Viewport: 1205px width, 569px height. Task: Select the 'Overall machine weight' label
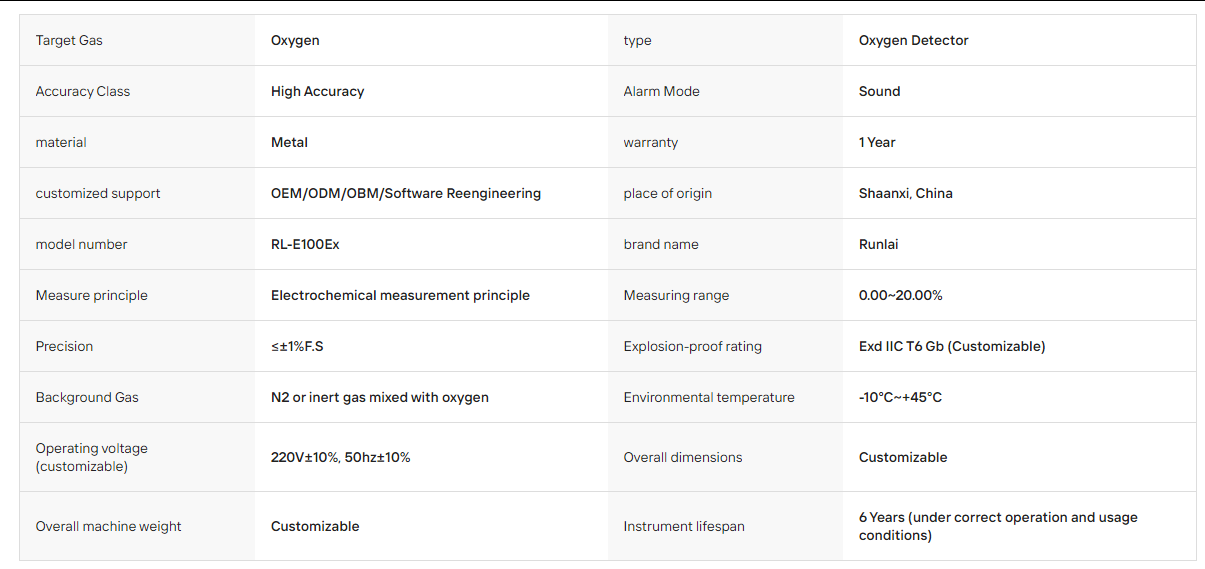pyautogui.click(x=109, y=527)
